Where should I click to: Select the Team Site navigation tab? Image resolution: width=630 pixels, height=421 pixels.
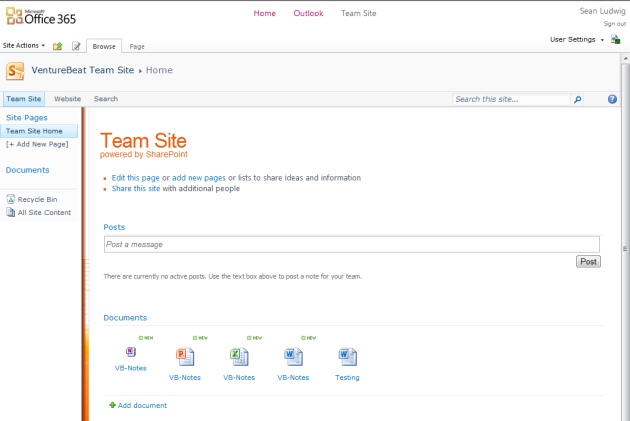24,99
